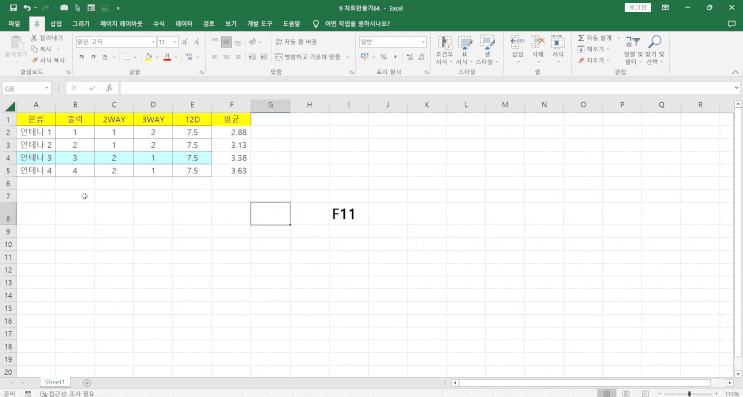Click Insert Function fx button

click(109, 88)
